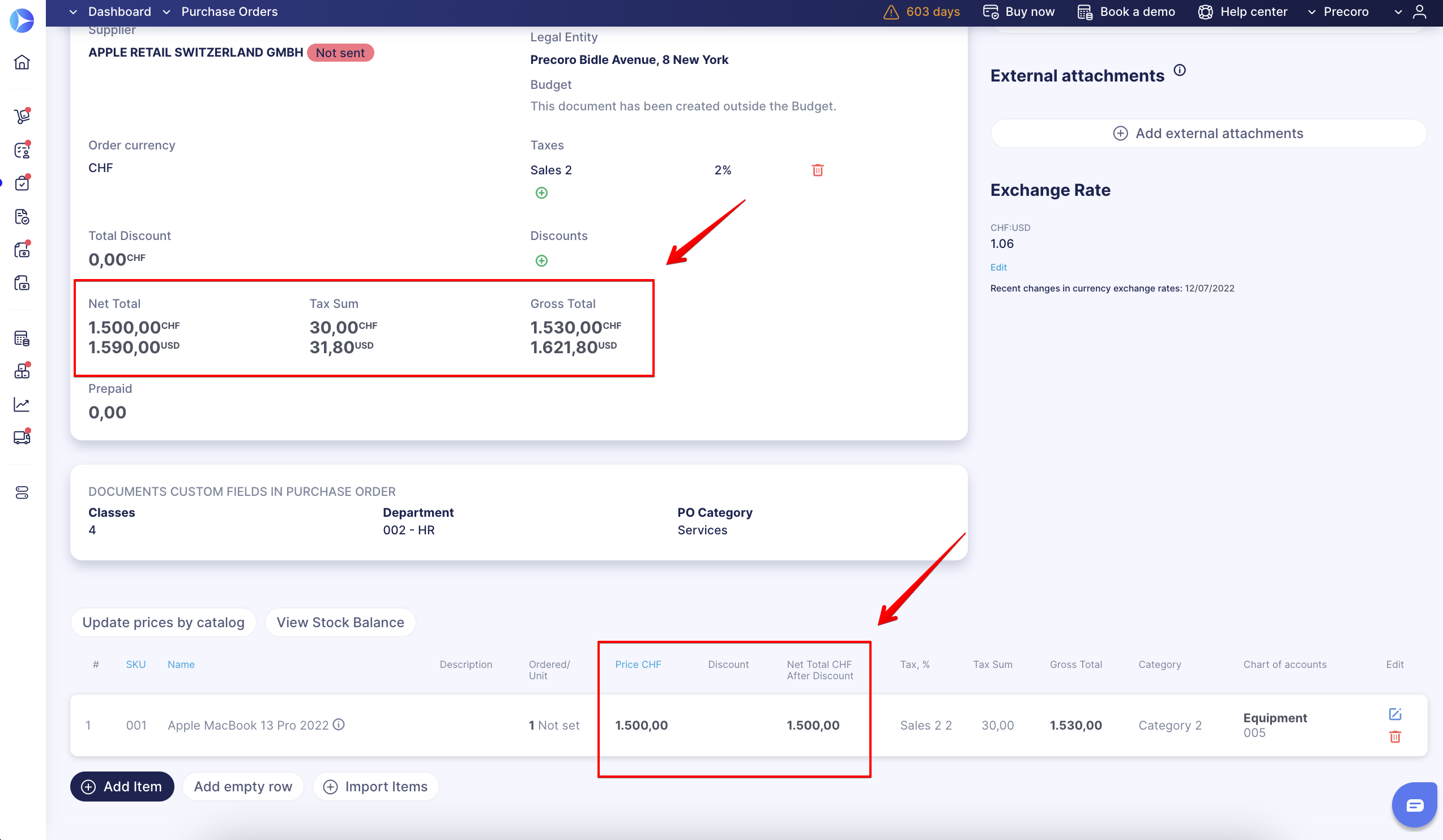Screen dimensions: 1443x840
Task: Open the user profile icon
Action: [x=1420, y=11]
